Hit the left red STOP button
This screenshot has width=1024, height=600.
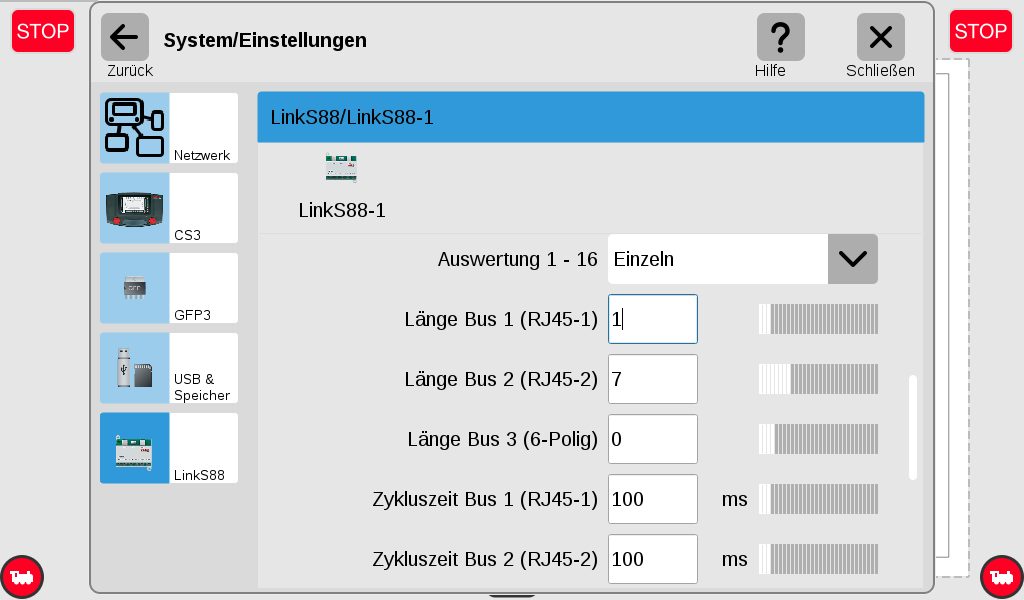point(43,31)
